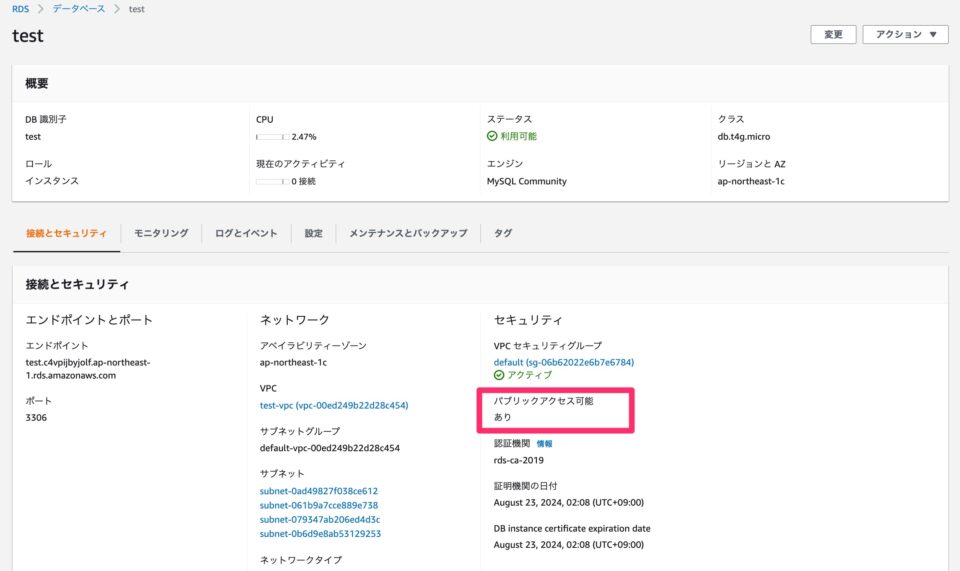This screenshot has height=571, width=960.
Task: Open the ログとイベント tab
Action: (x=246, y=233)
